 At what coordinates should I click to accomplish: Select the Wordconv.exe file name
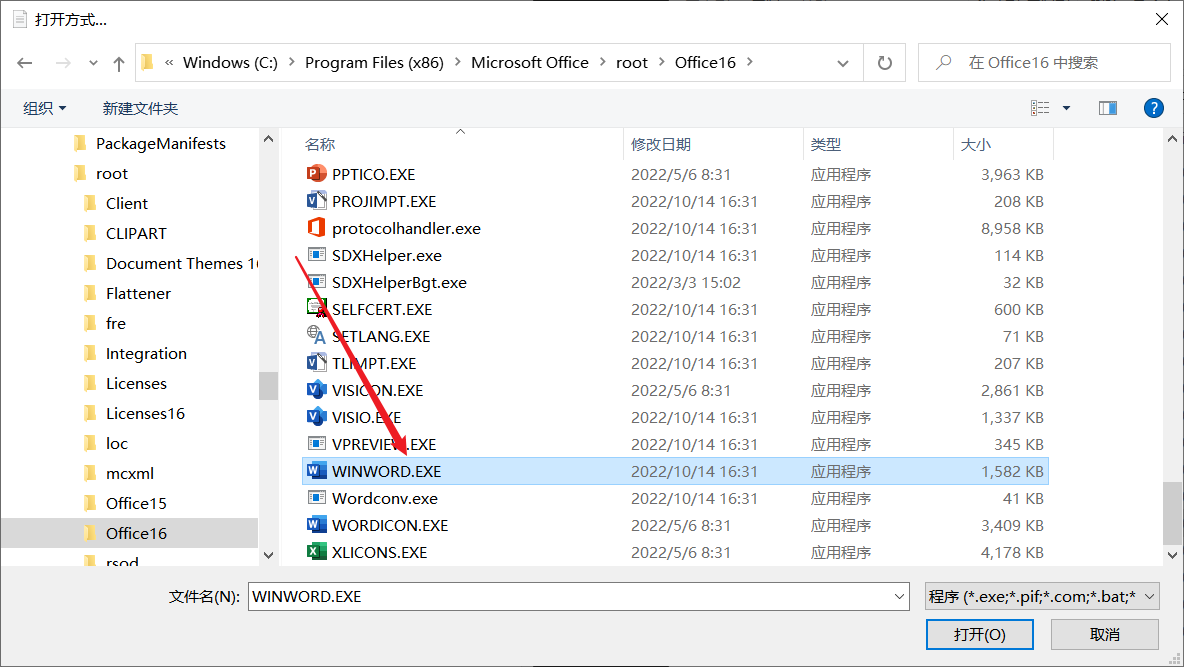point(385,499)
